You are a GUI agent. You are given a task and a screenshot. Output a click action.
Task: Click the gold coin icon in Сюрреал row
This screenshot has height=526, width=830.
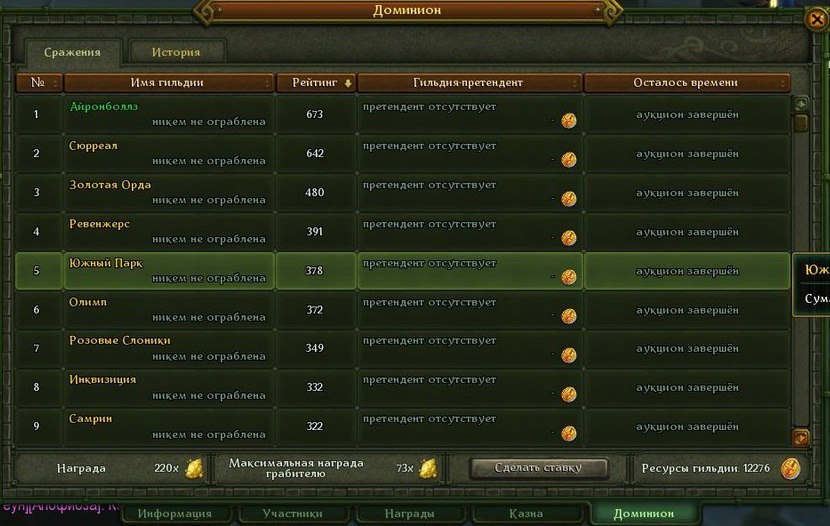point(569,160)
